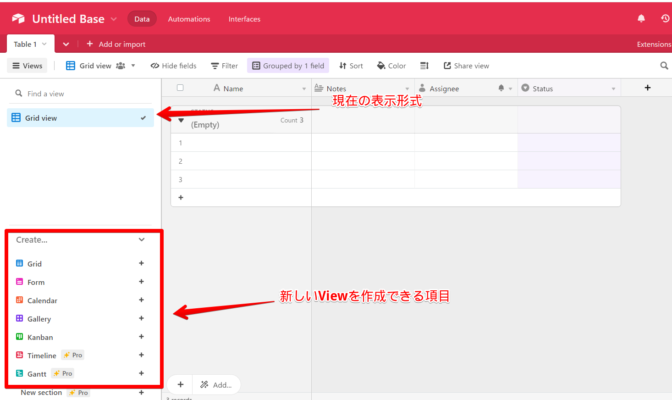
Task: Switch to the Automations tab
Action: [189, 19]
